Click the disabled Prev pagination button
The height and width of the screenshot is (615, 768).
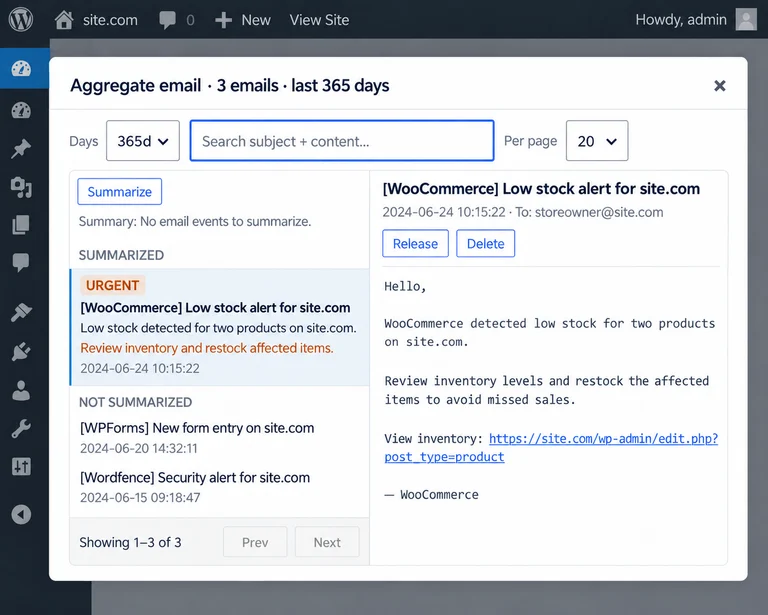[255, 542]
